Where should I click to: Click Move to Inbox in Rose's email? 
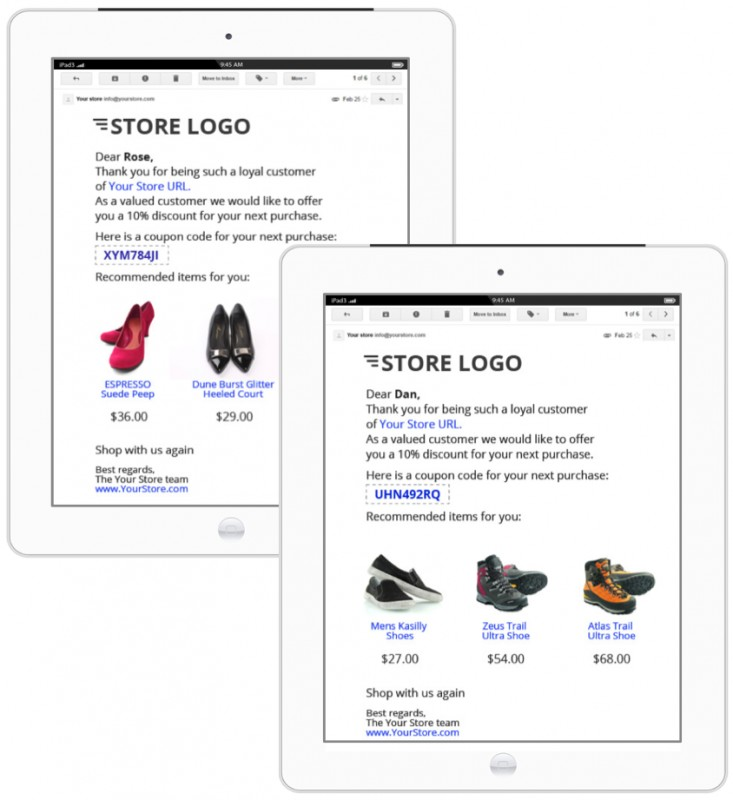click(x=218, y=78)
